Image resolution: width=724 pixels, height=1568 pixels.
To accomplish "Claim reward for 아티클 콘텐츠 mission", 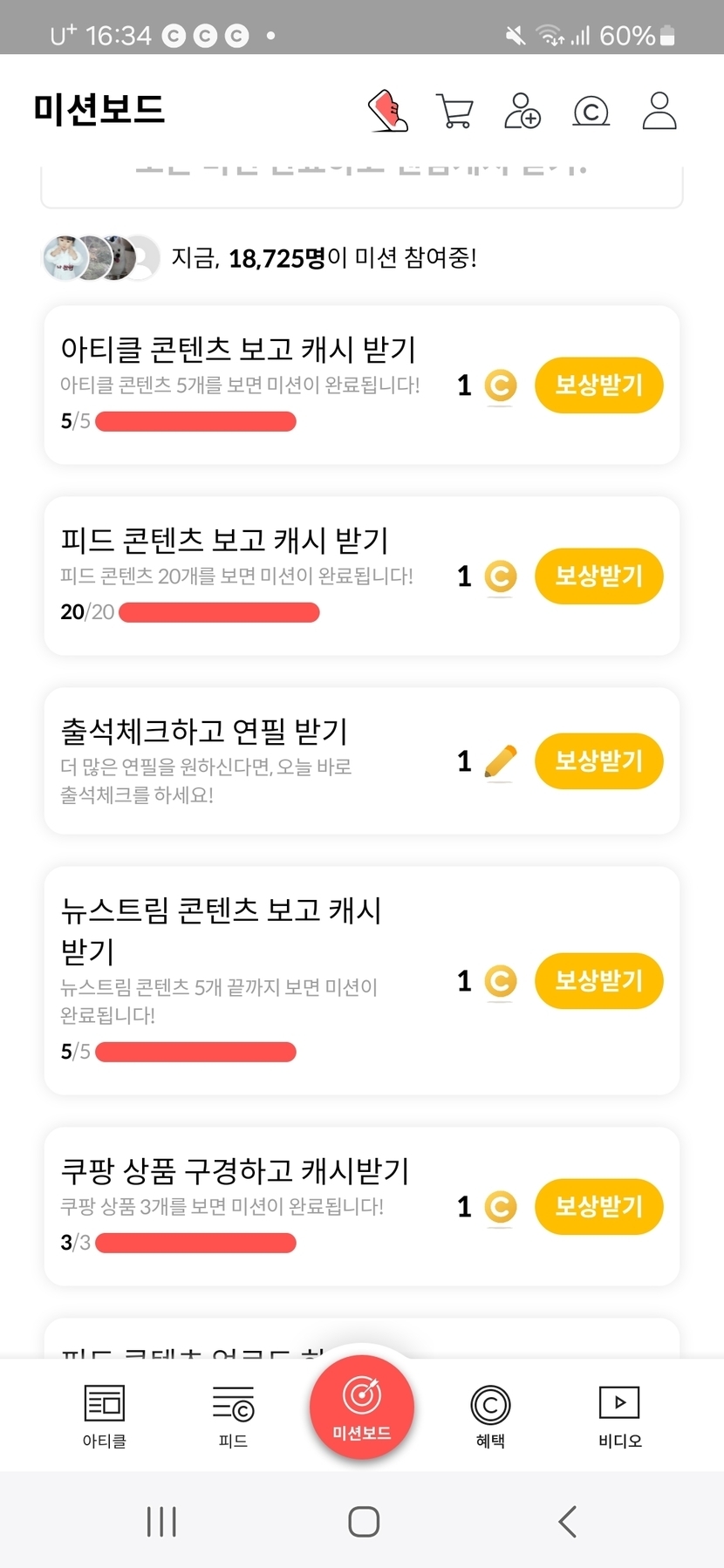I will click(x=598, y=385).
